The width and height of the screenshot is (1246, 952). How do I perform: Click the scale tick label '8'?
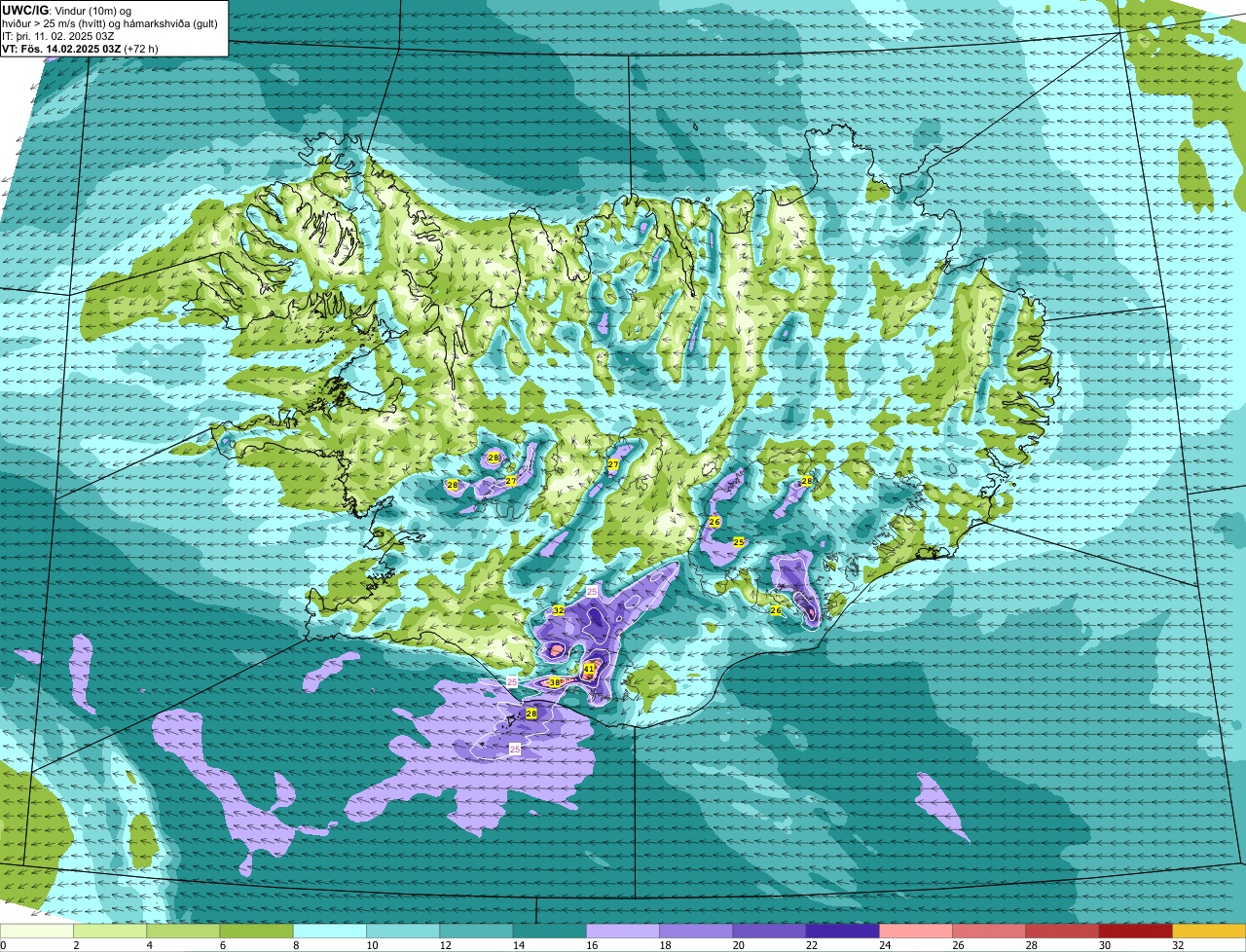coord(294,945)
